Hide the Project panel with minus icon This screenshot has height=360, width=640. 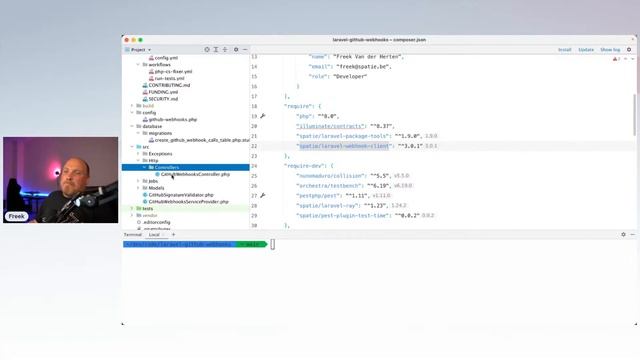245,49
